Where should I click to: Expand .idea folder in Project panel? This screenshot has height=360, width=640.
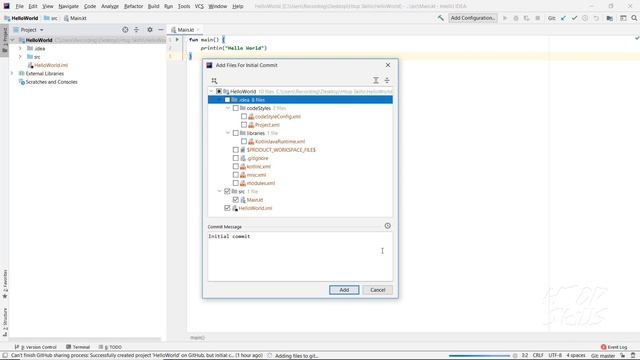[20, 48]
